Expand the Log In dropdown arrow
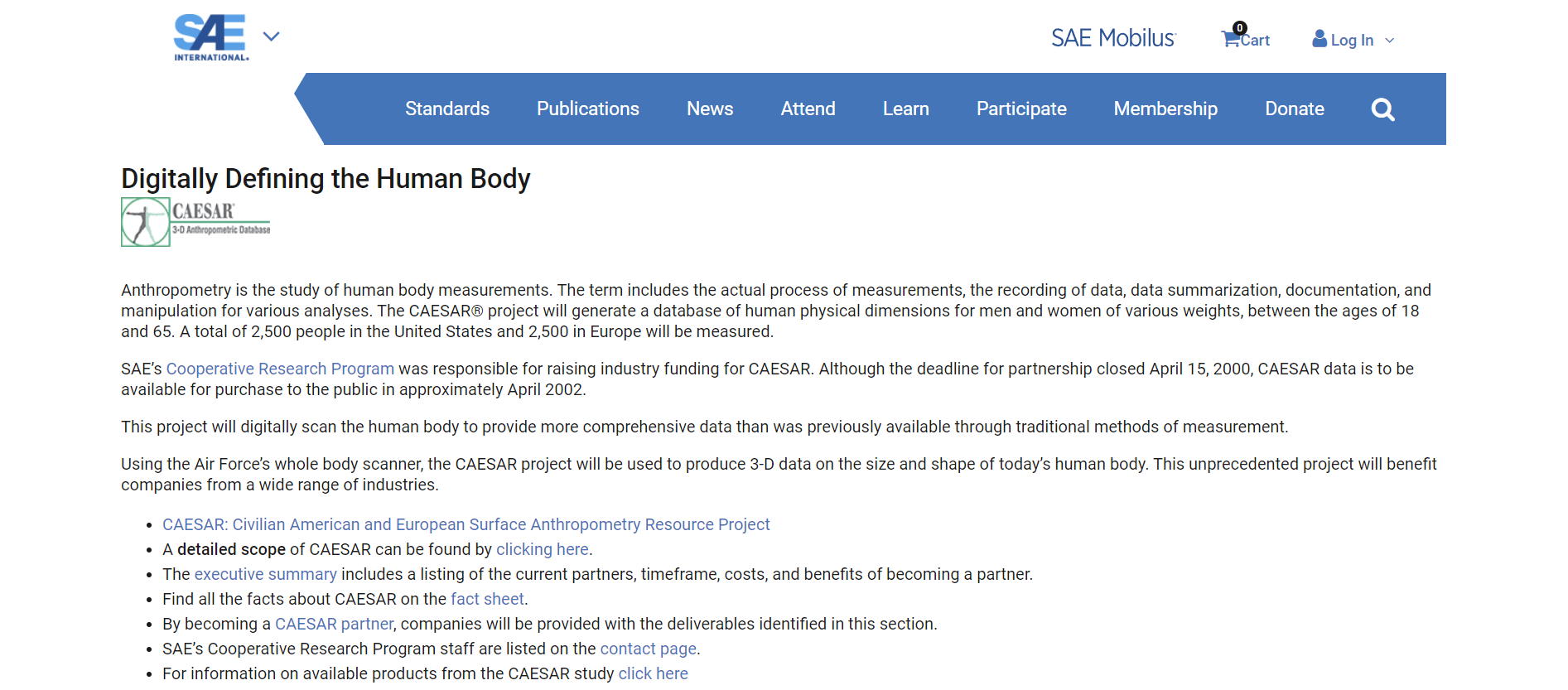The height and width of the screenshot is (690, 1568). [x=1390, y=40]
